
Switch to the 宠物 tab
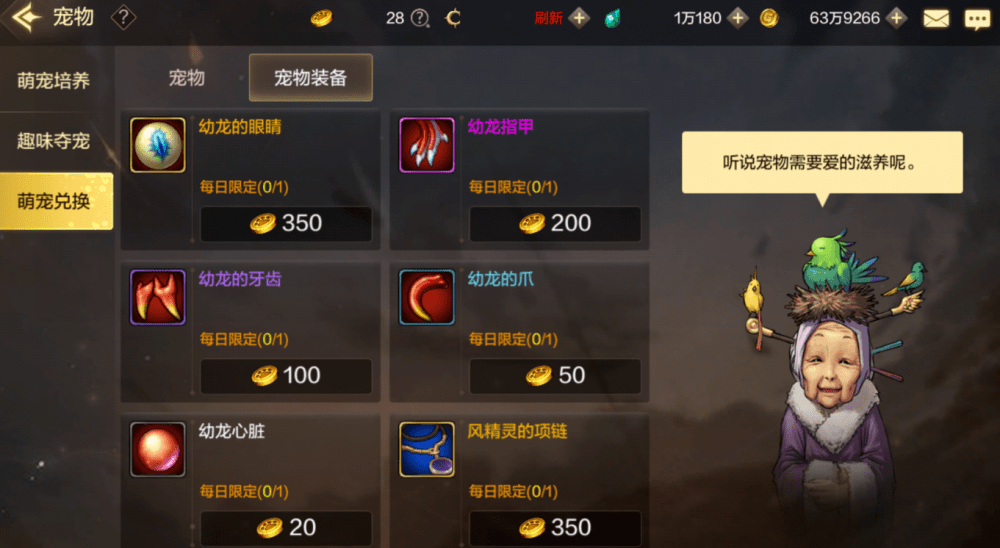pos(186,78)
